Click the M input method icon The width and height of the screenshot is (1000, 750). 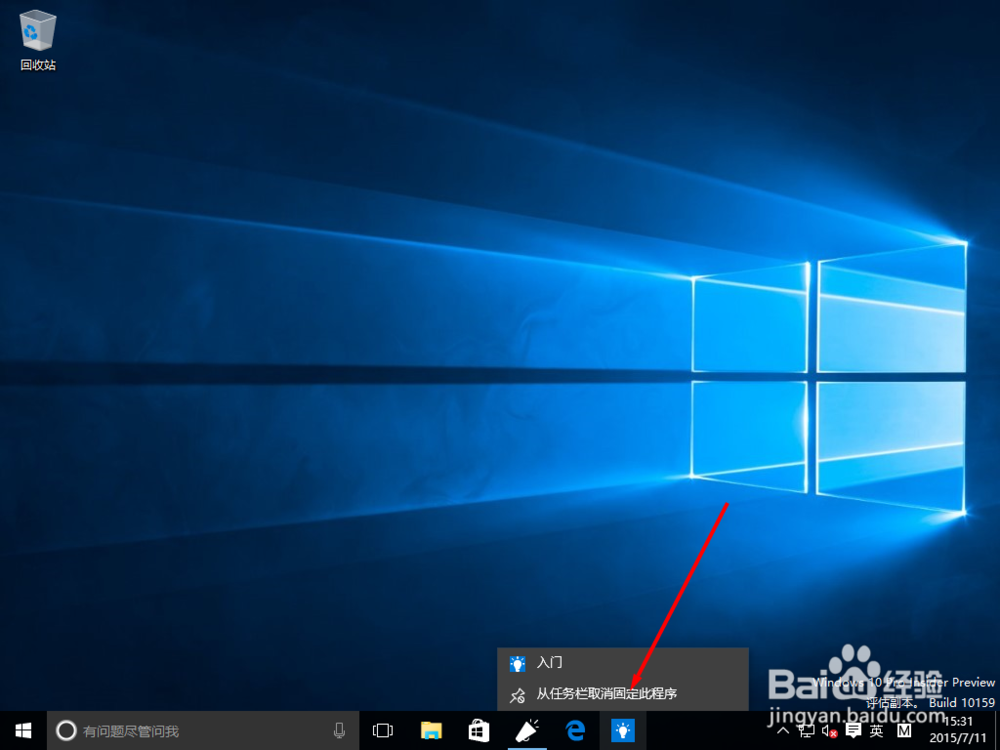click(904, 731)
